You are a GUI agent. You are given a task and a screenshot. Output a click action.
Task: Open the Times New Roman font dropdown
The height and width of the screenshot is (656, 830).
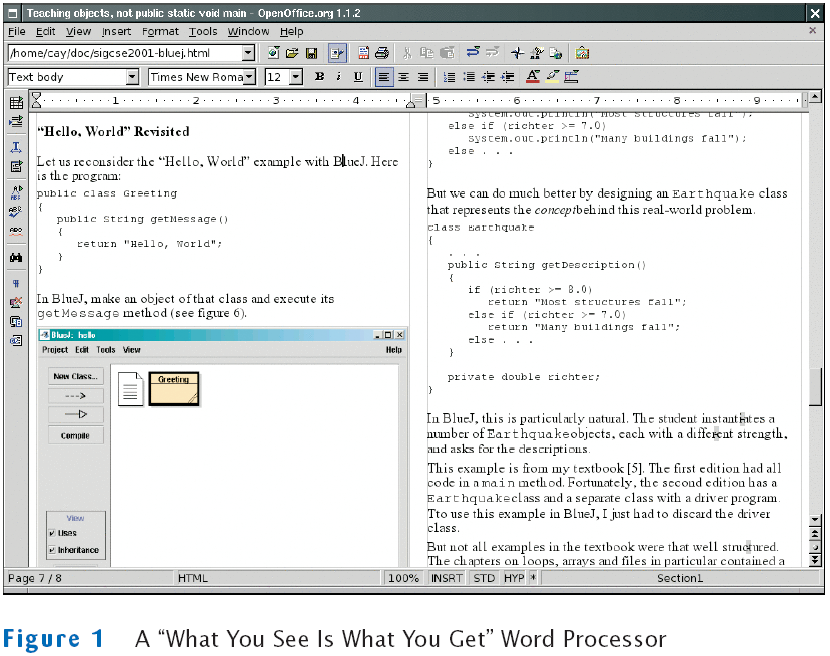coord(248,77)
